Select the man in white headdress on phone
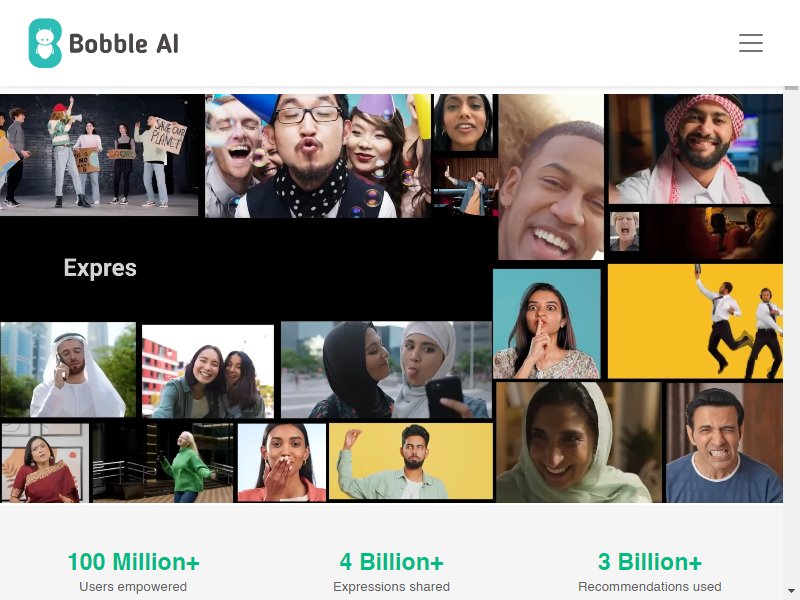The height and width of the screenshot is (600, 800). (x=68, y=369)
